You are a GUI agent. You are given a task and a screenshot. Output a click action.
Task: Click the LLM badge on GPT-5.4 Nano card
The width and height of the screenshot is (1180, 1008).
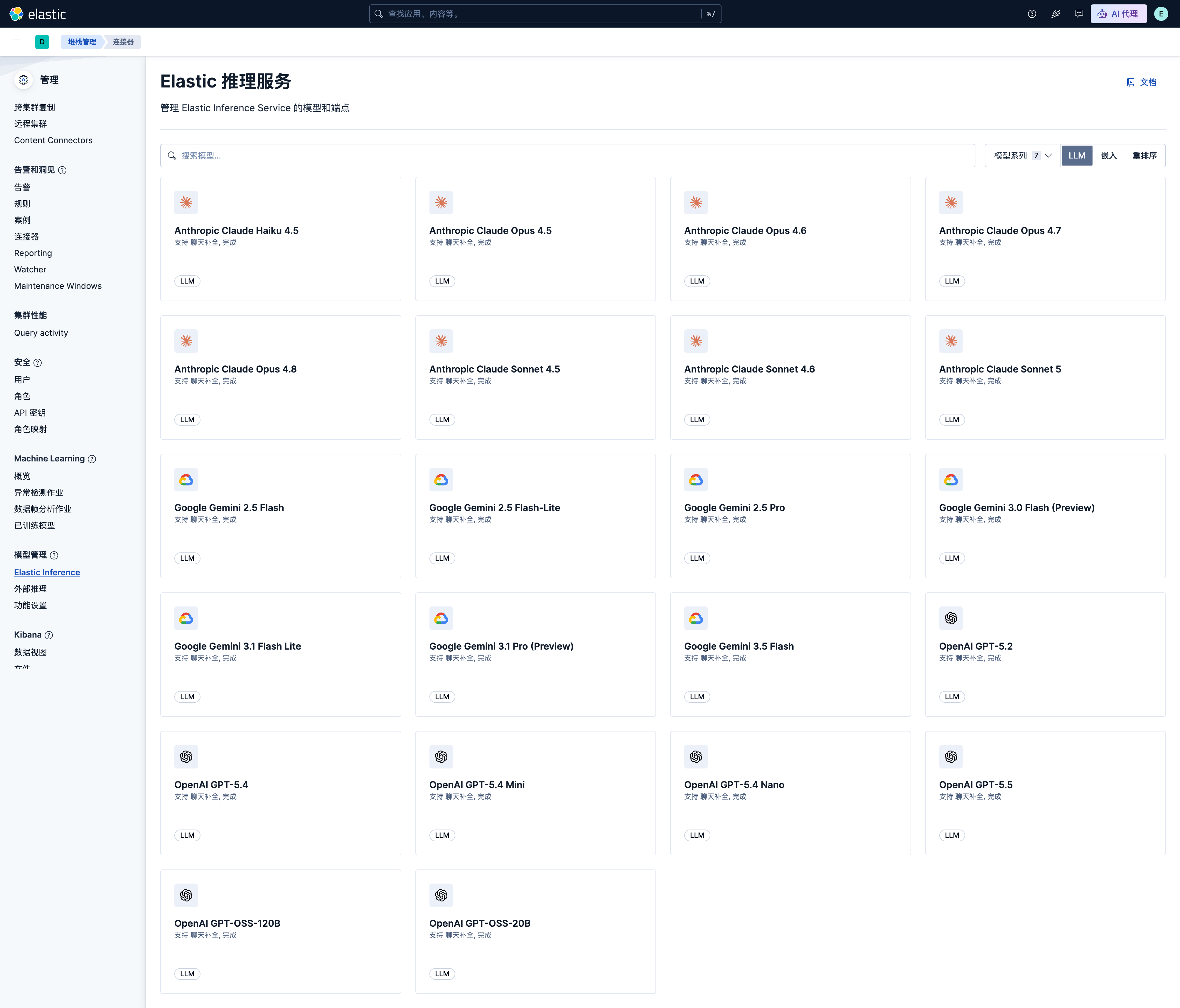697,835
